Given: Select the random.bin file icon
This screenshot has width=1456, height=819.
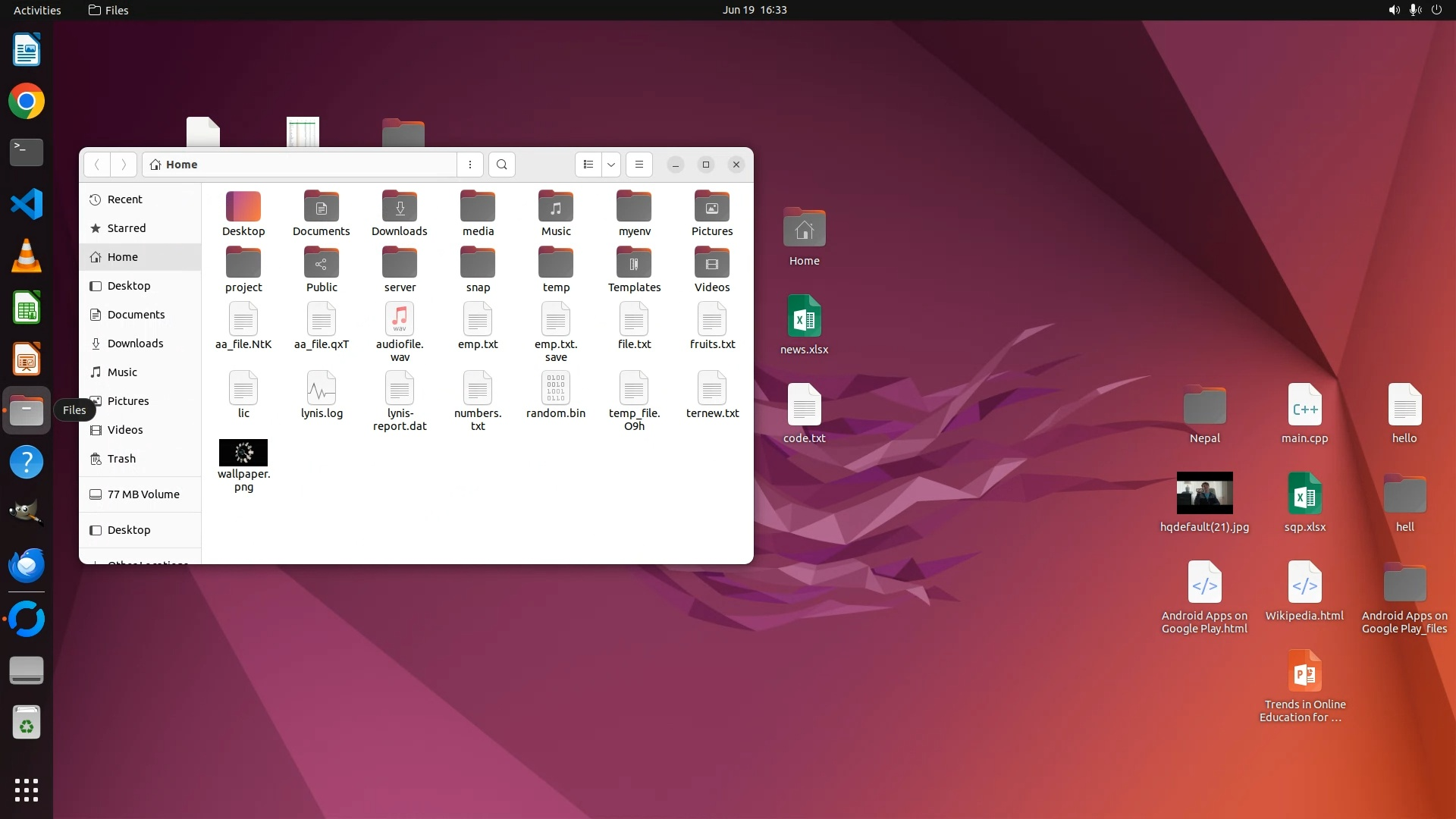Looking at the screenshot, I should (x=556, y=388).
